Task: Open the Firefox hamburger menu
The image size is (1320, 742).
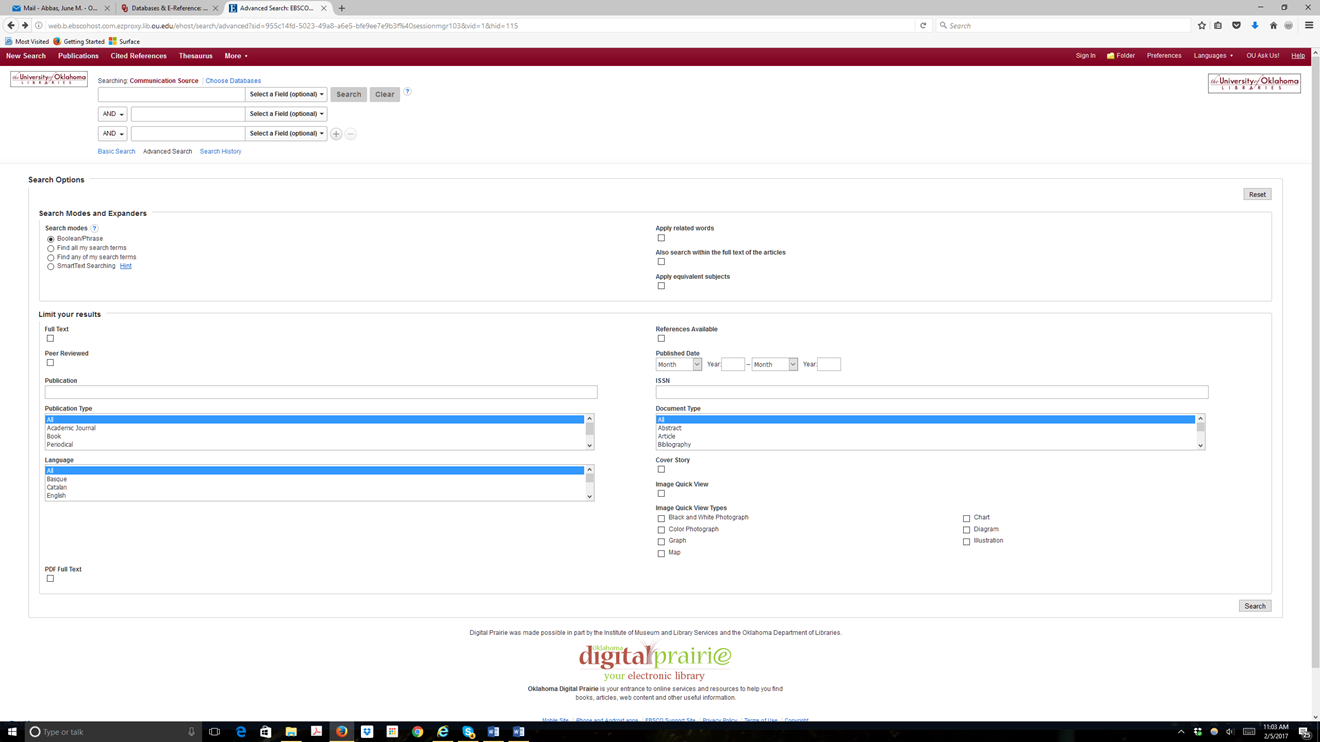Action: [1308, 26]
